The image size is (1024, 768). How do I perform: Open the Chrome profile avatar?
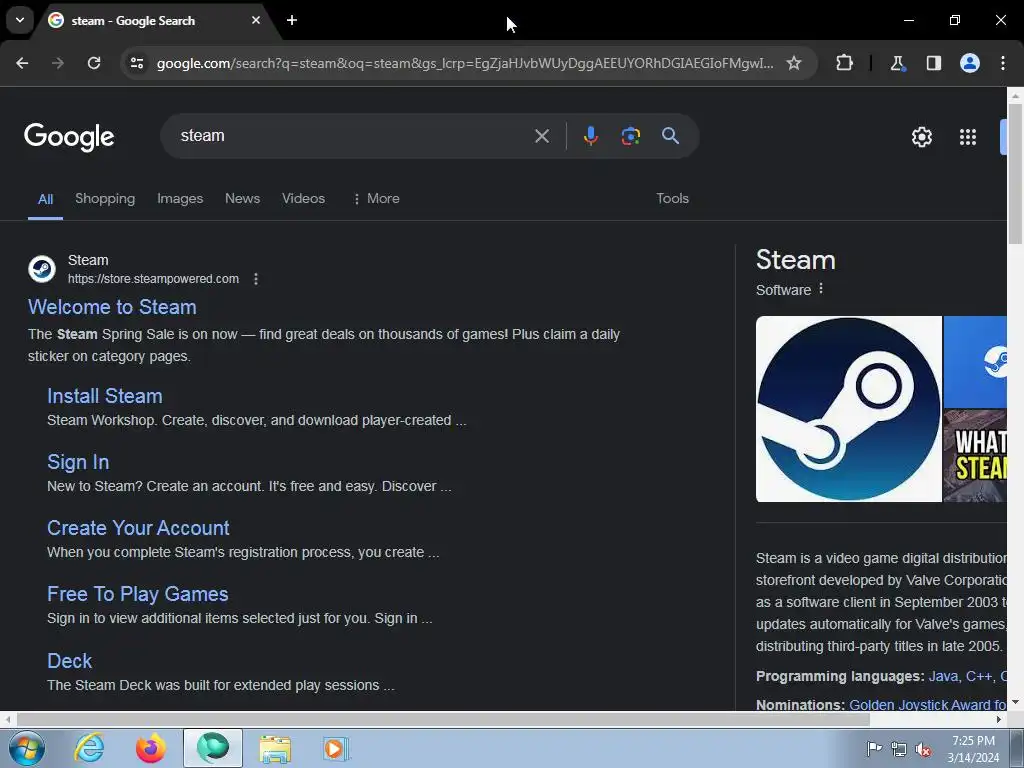[969, 63]
